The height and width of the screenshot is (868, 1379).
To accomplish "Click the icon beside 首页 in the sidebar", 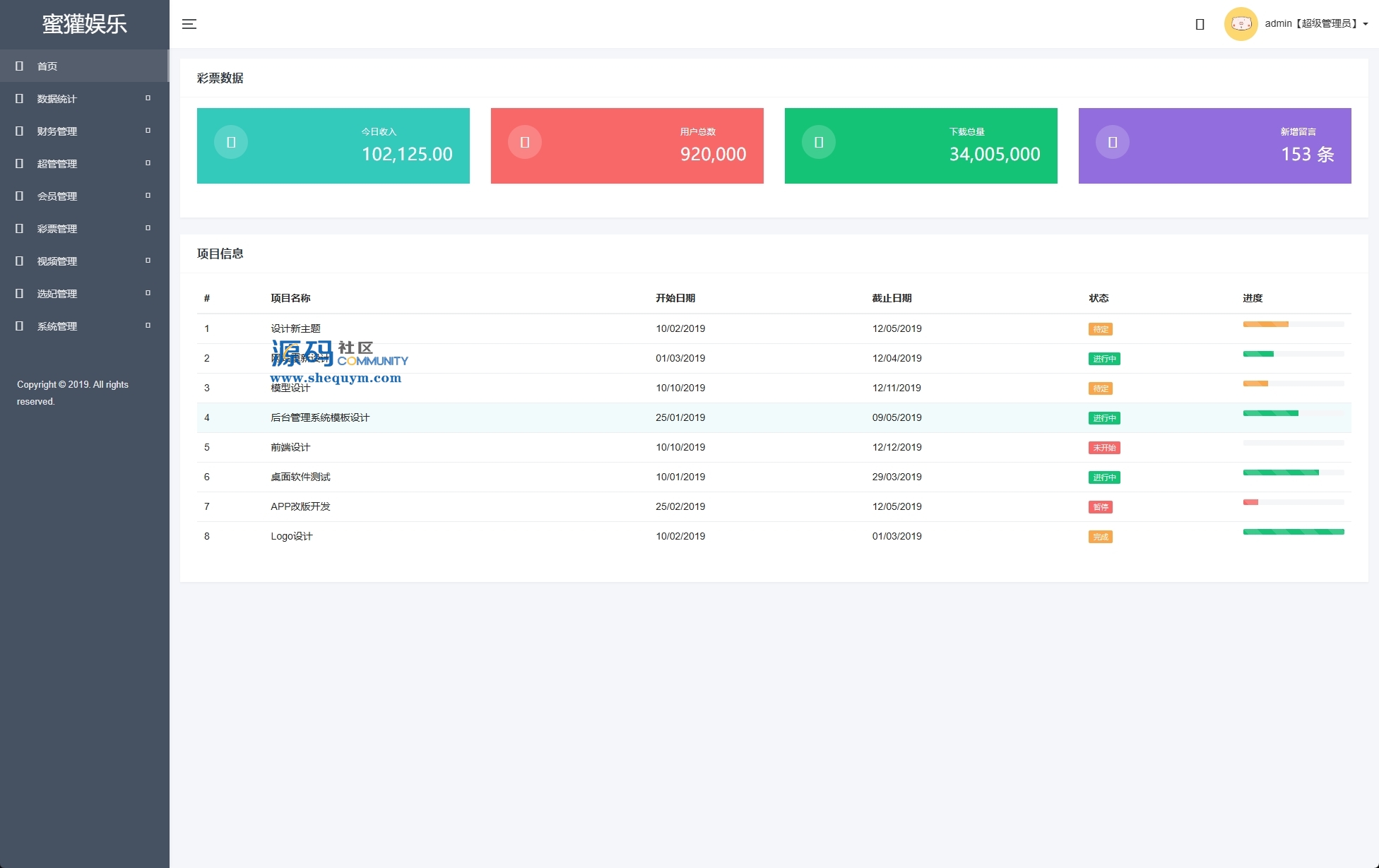I will [x=20, y=66].
